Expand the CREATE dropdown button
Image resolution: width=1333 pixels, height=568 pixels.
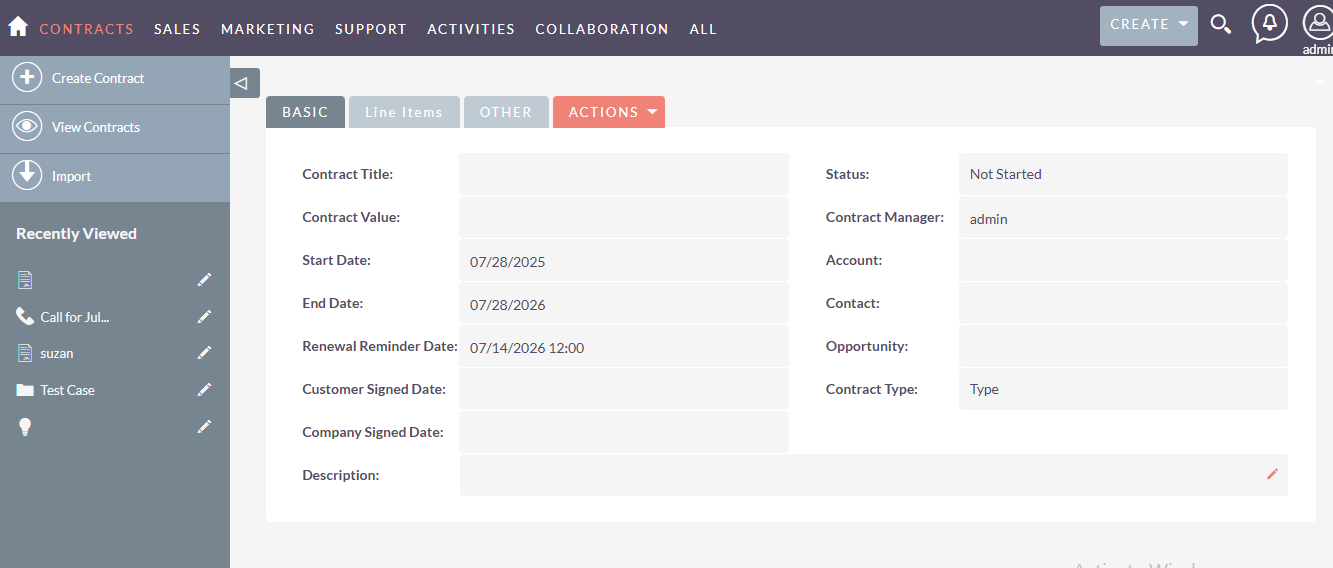pyautogui.click(x=1148, y=25)
